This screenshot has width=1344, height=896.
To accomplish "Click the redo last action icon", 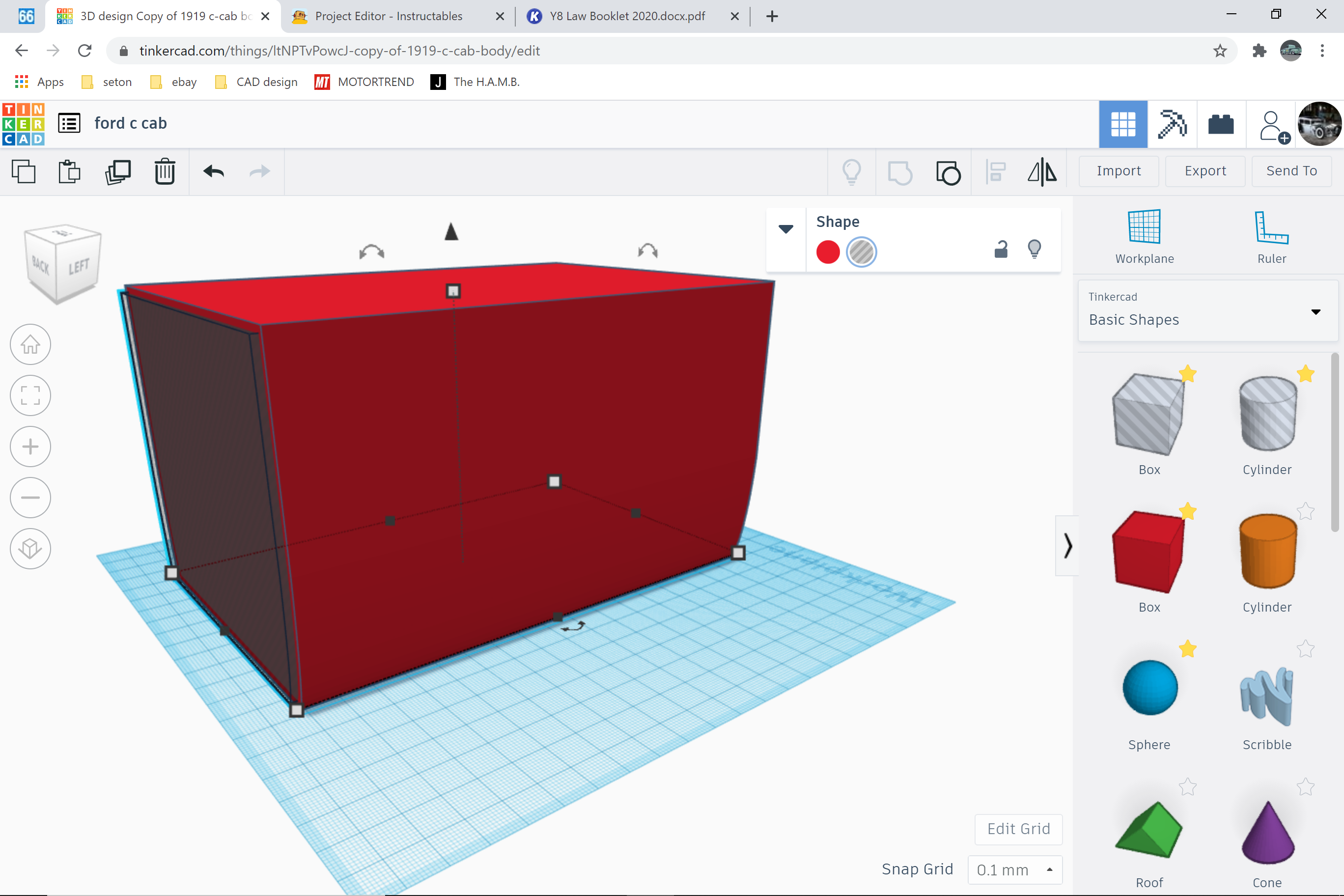I will (259, 172).
